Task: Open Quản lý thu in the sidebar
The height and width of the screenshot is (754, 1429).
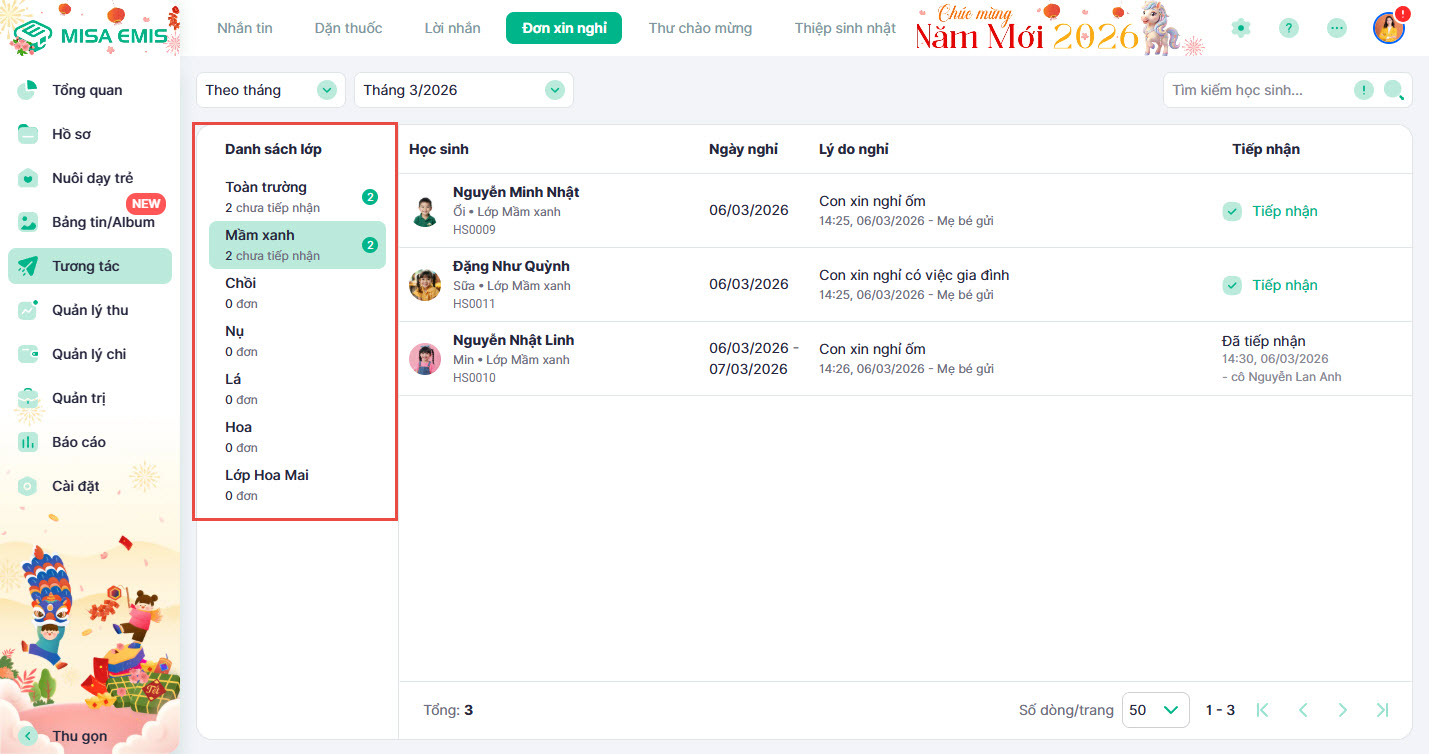Action: [x=90, y=310]
